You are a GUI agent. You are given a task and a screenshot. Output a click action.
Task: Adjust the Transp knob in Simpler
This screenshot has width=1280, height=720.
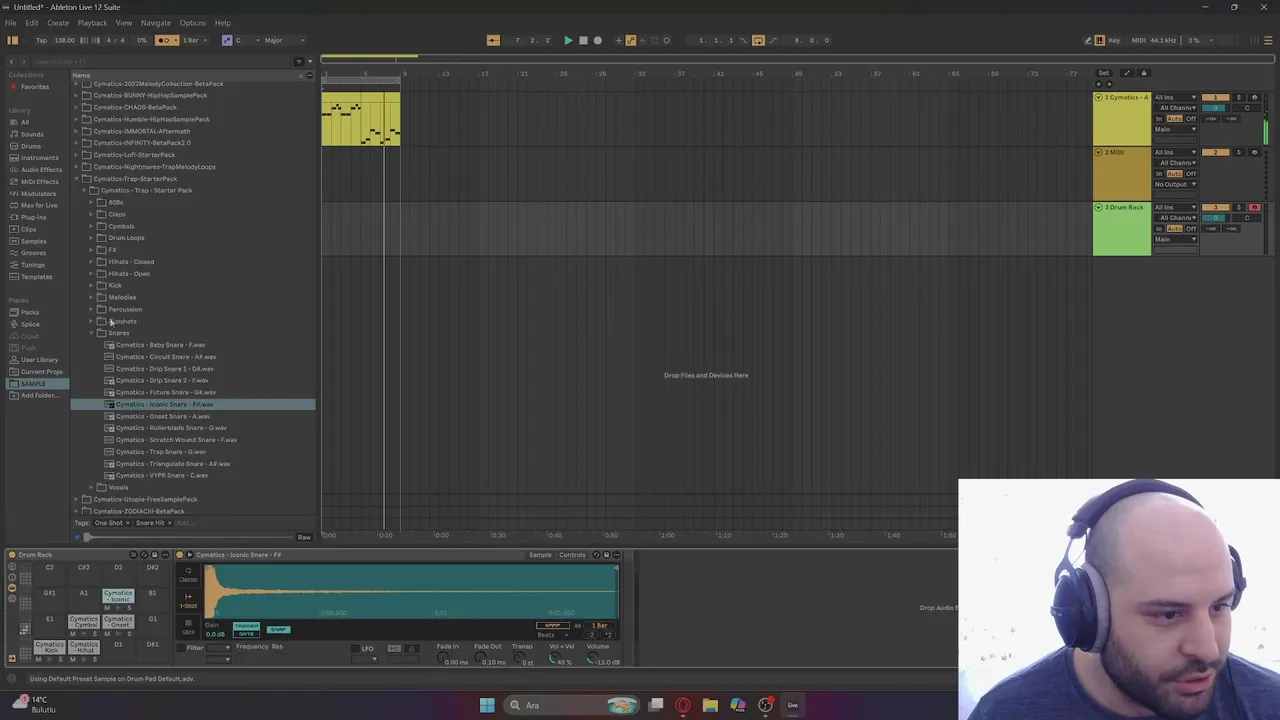click(x=520, y=659)
